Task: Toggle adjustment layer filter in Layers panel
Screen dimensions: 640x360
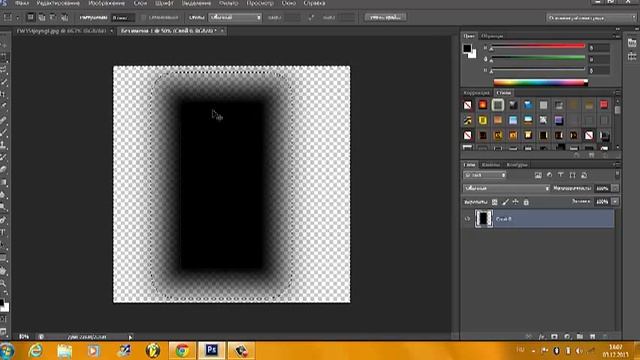Action: (549, 175)
